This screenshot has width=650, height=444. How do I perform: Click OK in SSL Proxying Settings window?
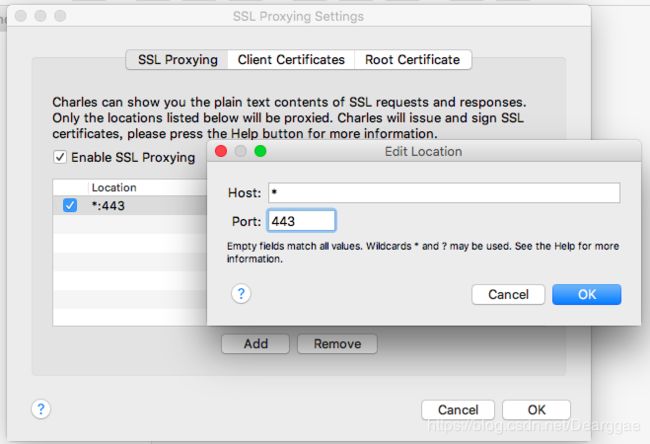click(x=536, y=410)
